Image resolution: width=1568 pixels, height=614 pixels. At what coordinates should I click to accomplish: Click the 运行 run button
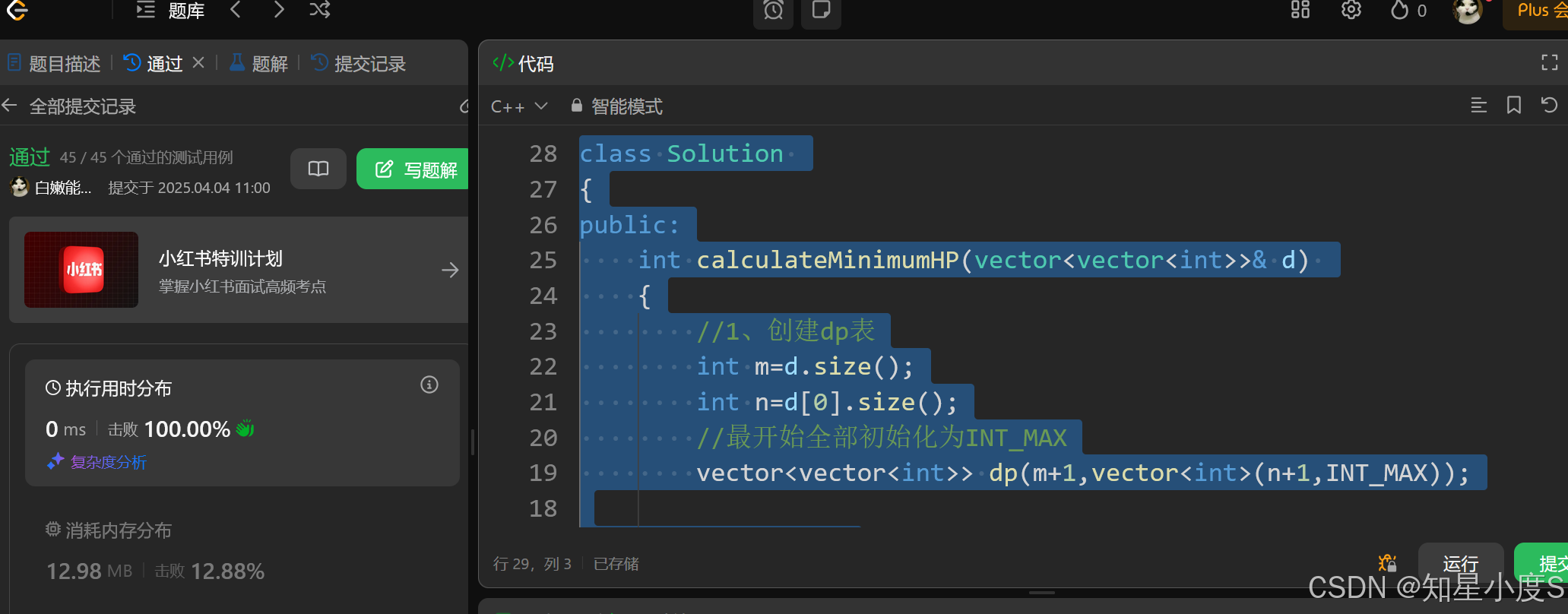(x=1461, y=563)
